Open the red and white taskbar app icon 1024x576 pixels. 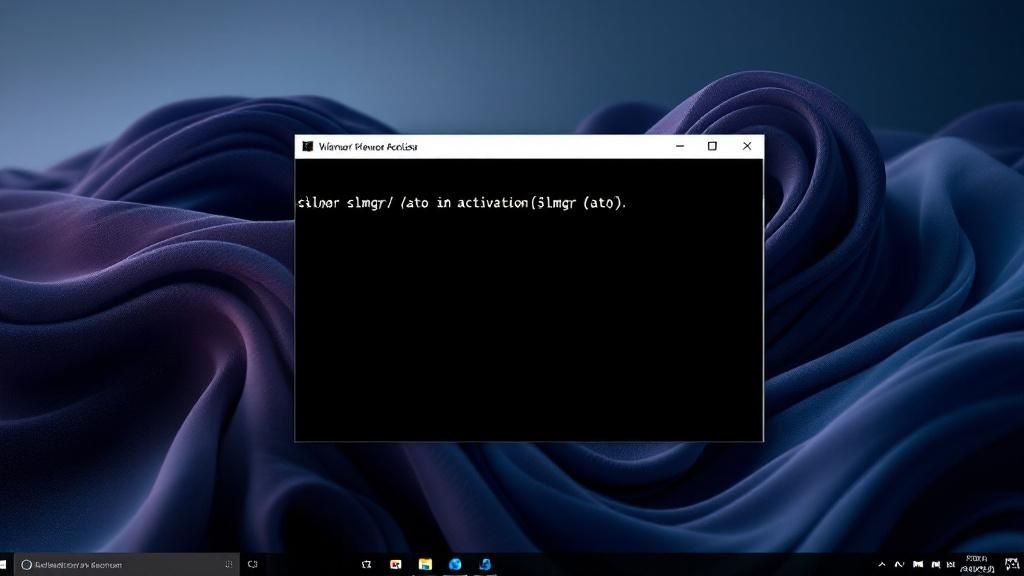[x=396, y=564]
